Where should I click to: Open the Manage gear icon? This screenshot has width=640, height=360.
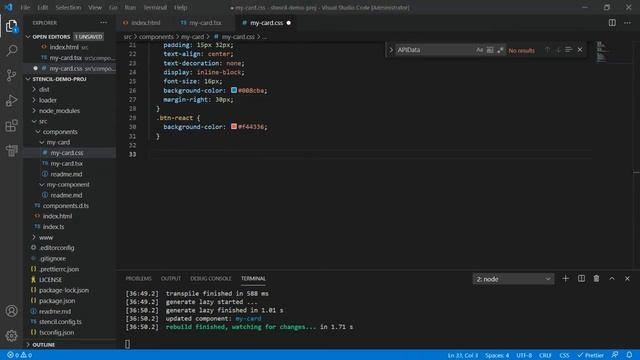coord(11,336)
